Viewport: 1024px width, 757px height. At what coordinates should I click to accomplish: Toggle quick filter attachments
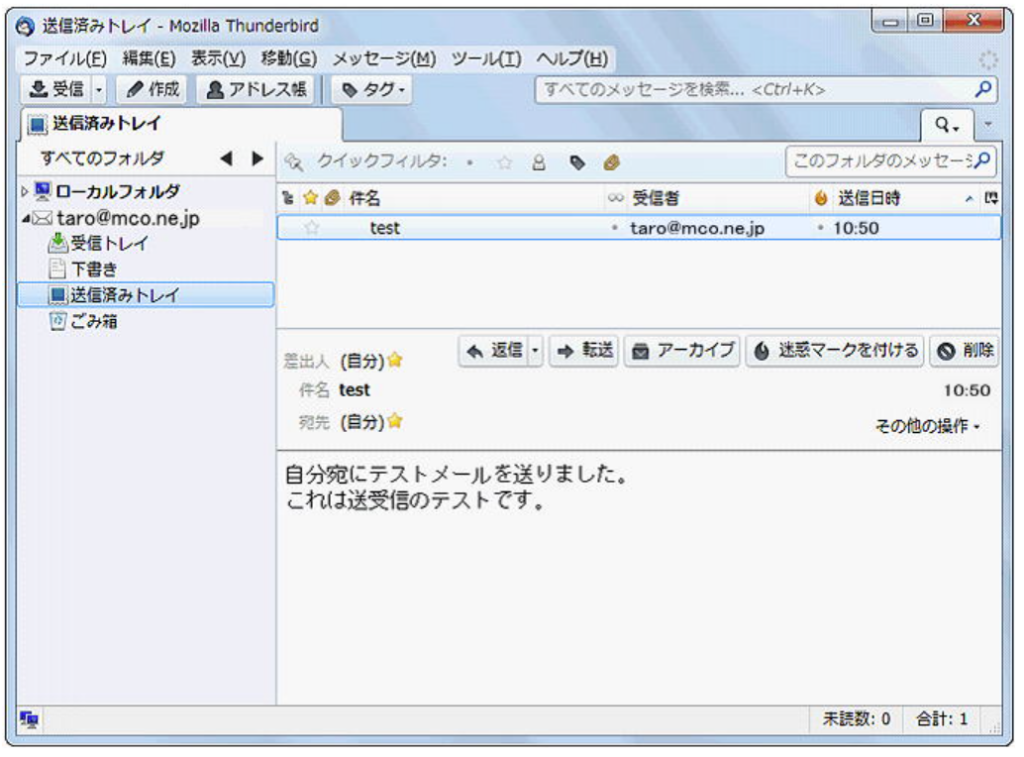(611, 163)
